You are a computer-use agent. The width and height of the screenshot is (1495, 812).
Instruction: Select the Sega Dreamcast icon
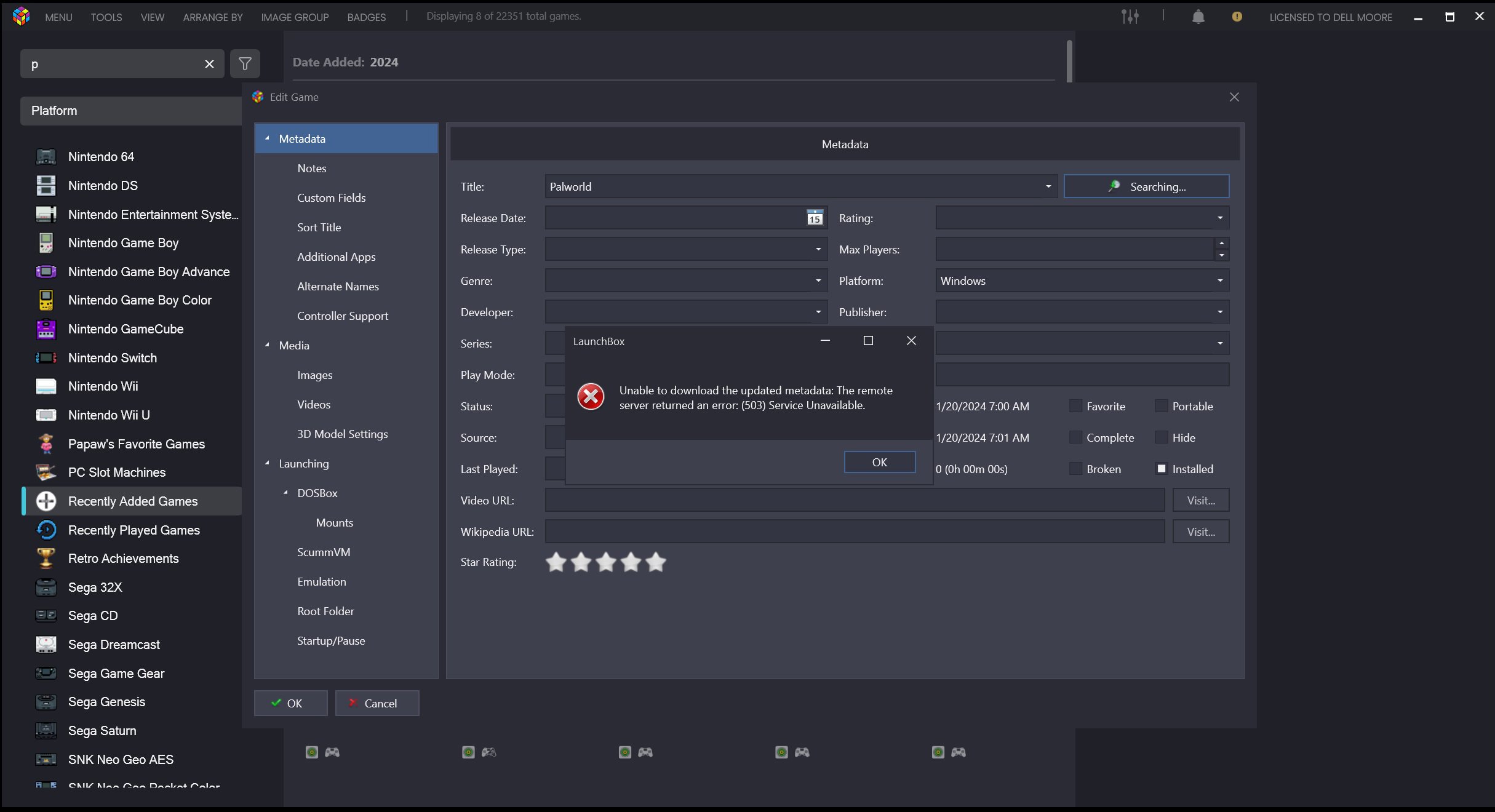(x=46, y=645)
